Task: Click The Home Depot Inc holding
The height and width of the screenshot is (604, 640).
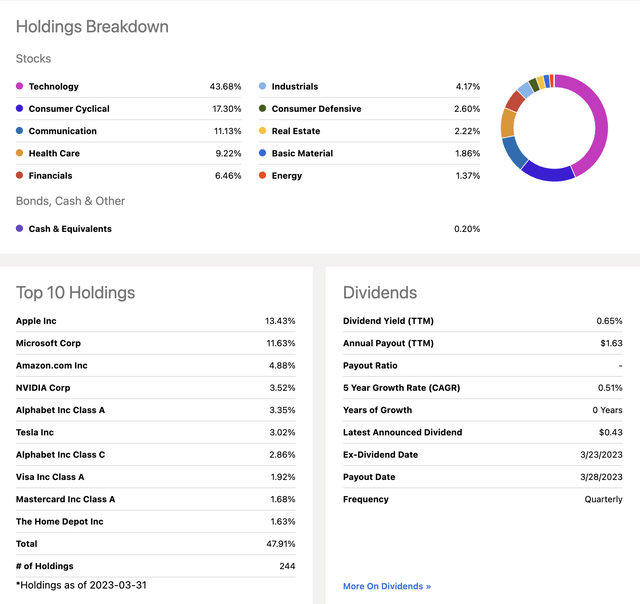Action: click(x=60, y=522)
